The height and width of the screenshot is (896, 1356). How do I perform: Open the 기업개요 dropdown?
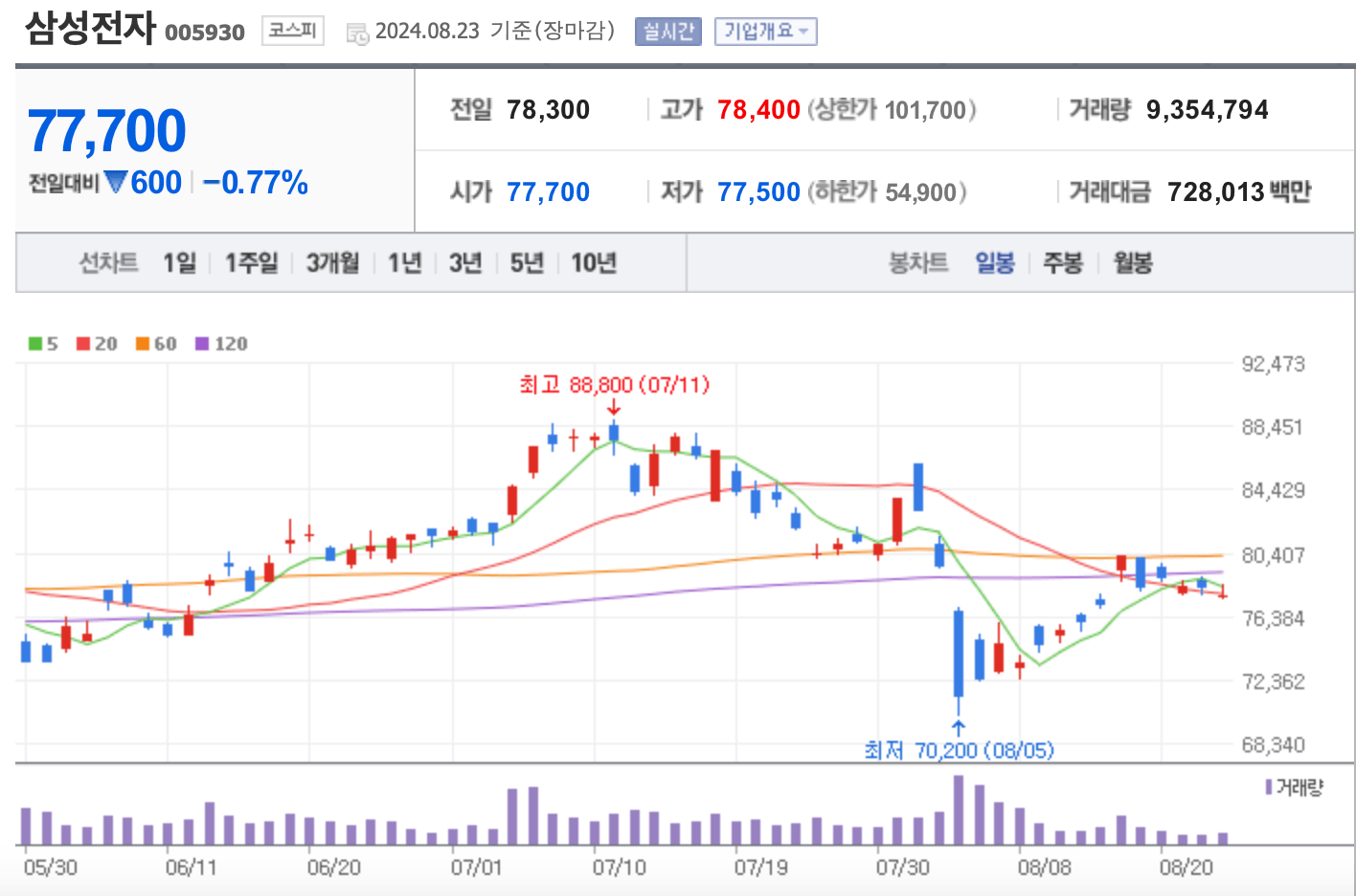[x=765, y=32]
